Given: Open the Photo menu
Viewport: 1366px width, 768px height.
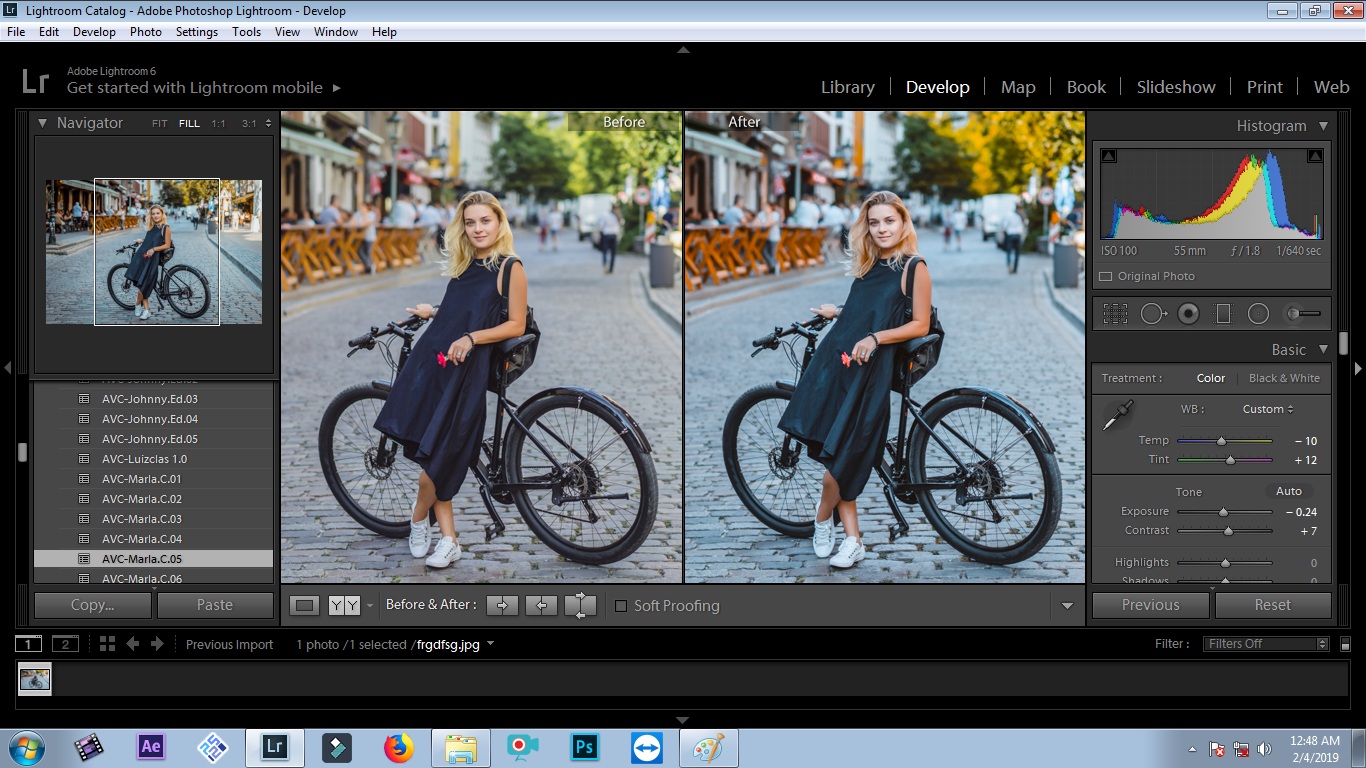Looking at the screenshot, I should click(145, 32).
